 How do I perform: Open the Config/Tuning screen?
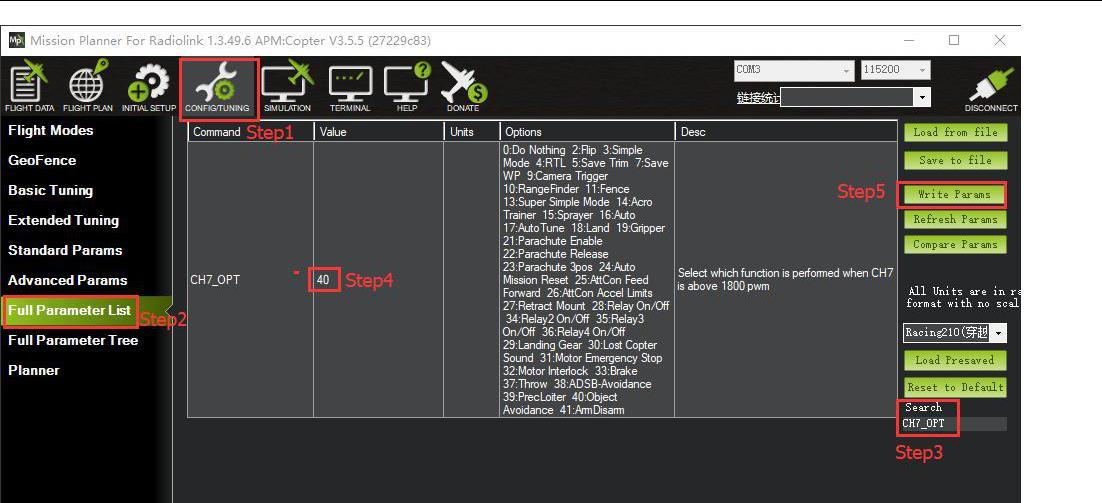[x=217, y=88]
